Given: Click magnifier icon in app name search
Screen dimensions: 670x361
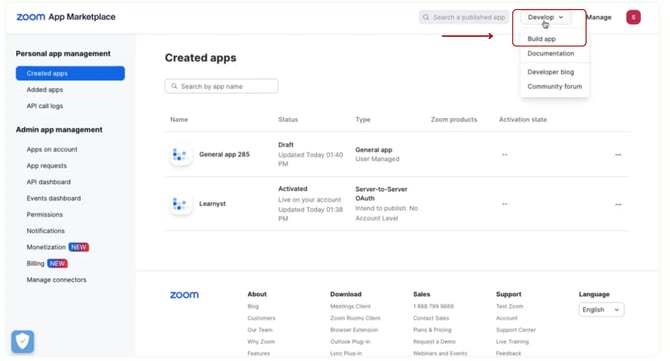Looking at the screenshot, I should coord(174,86).
